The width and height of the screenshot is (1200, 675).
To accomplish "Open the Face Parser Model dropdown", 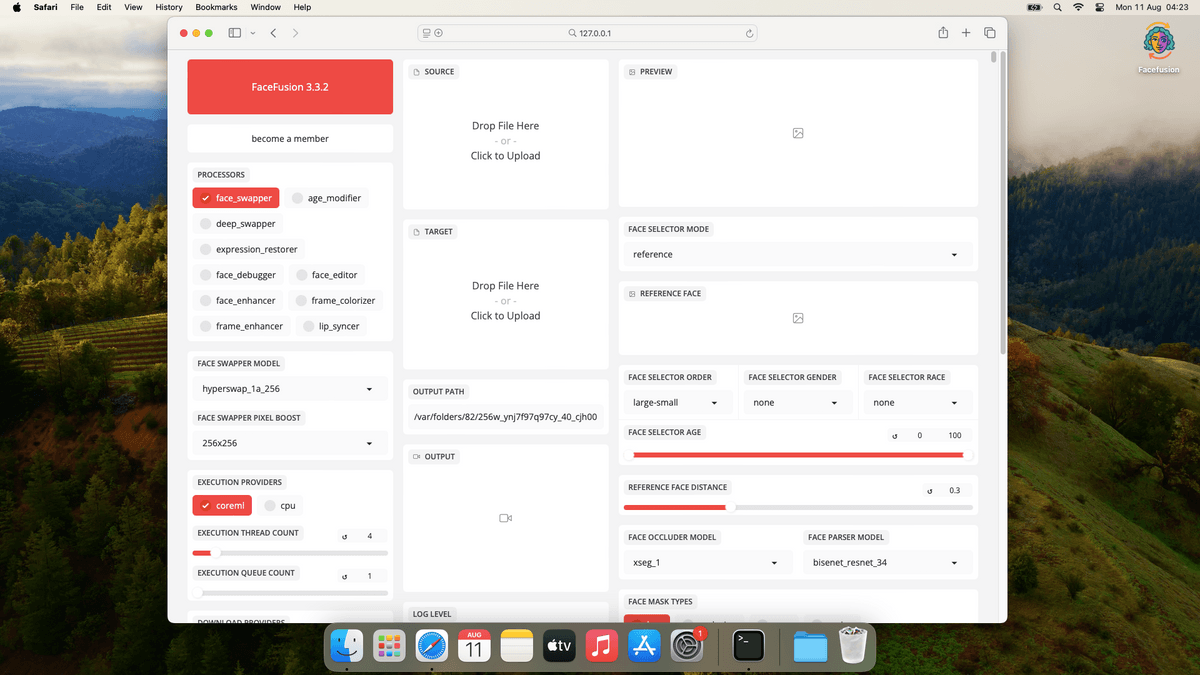I will tap(888, 563).
